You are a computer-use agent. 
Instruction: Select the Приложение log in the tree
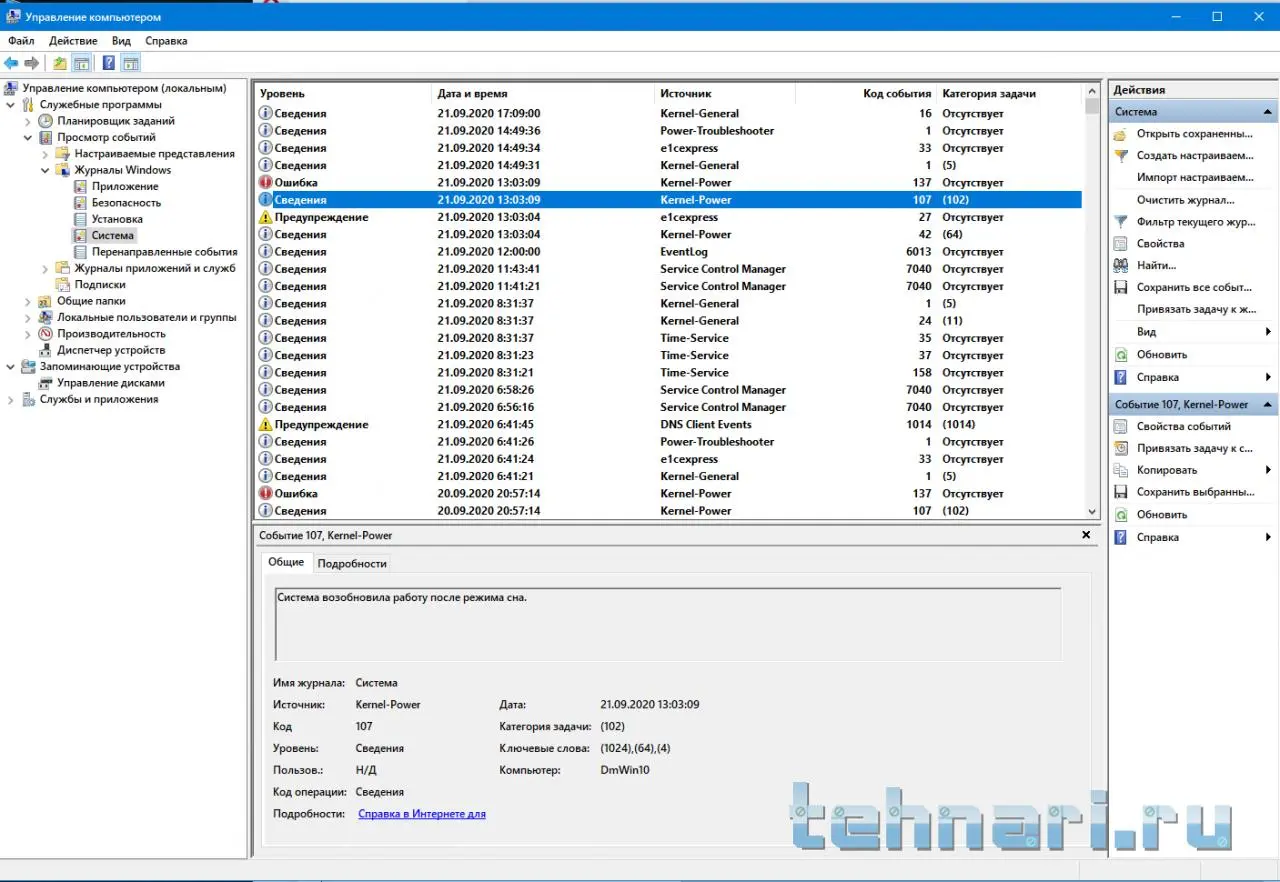(x=125, y=186)
